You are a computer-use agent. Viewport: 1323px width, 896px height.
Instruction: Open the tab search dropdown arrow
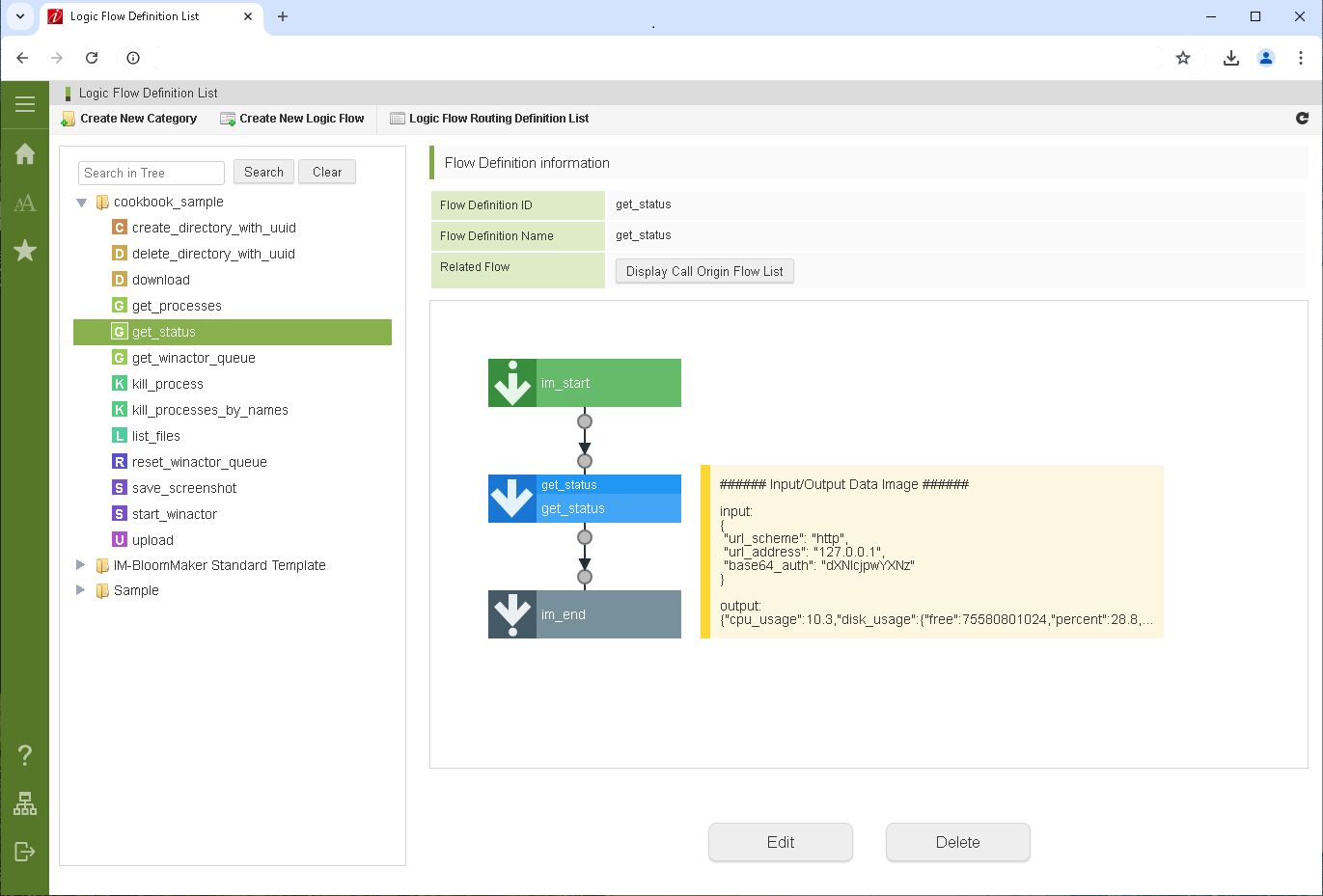20,16
